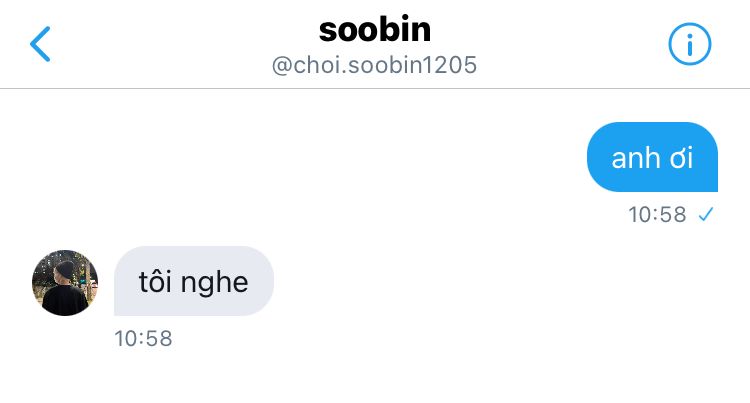
Task: Select the blue "anh ơi" message bubble
Action: point(652,157)
